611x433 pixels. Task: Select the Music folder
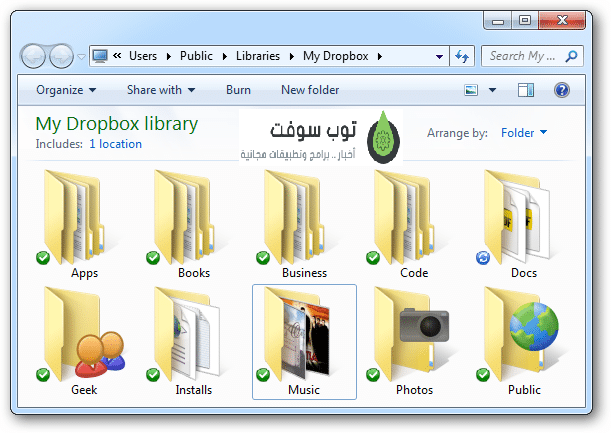(x=304, y=342)
